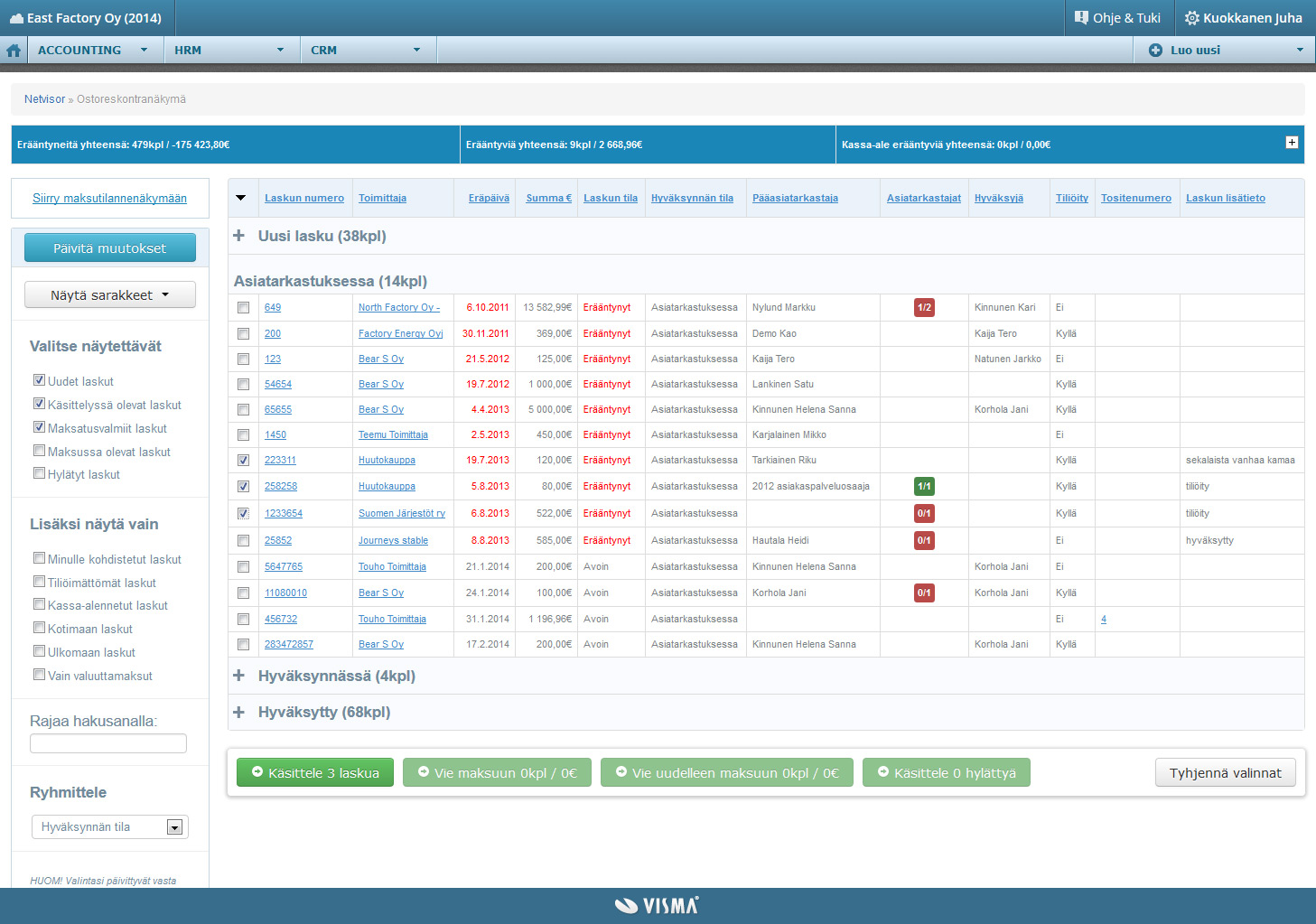Sort by Laskun numero column
Screen dimensions: 1316x924
(x=304, y=198)
